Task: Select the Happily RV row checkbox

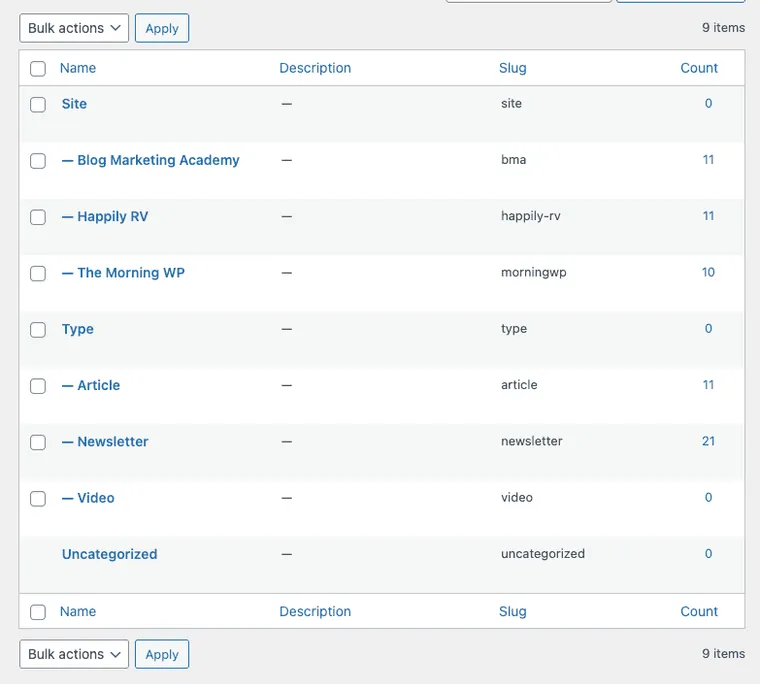Action: 38,217
